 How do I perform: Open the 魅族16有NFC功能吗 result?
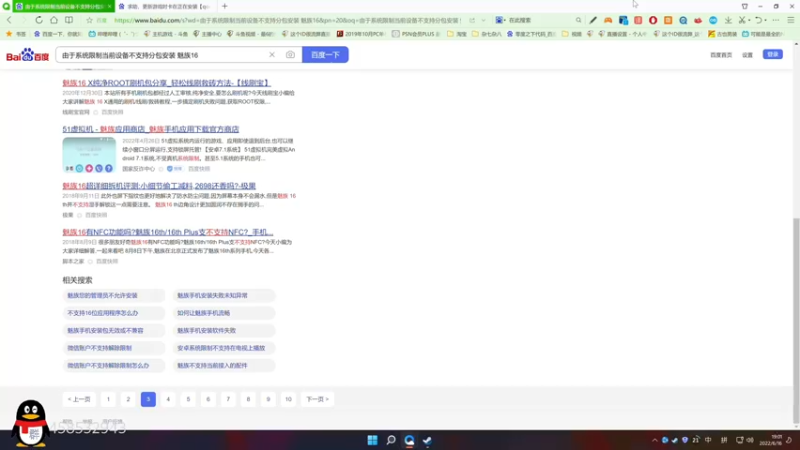coord(168,232)
